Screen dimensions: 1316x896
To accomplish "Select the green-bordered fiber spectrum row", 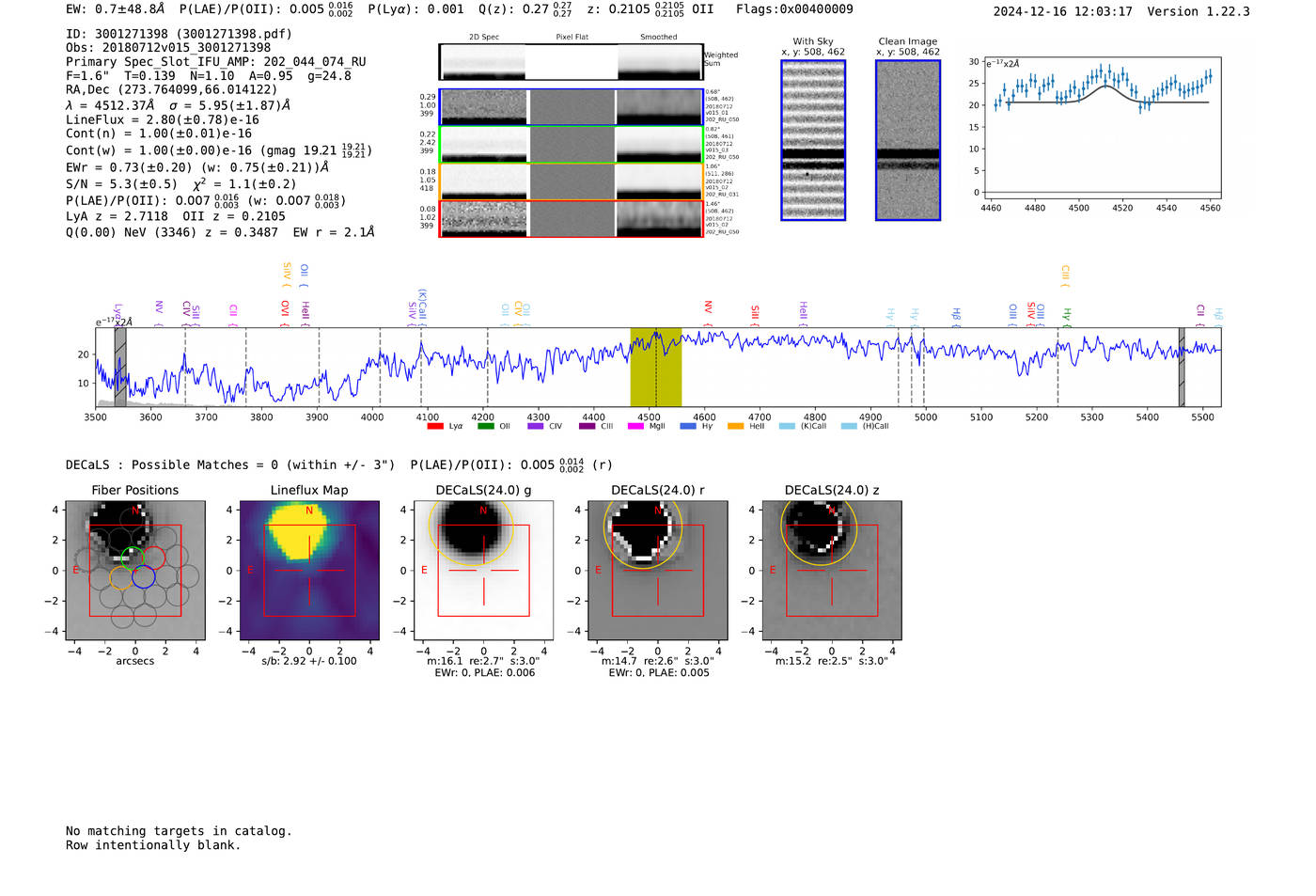I will coord(571,144).
